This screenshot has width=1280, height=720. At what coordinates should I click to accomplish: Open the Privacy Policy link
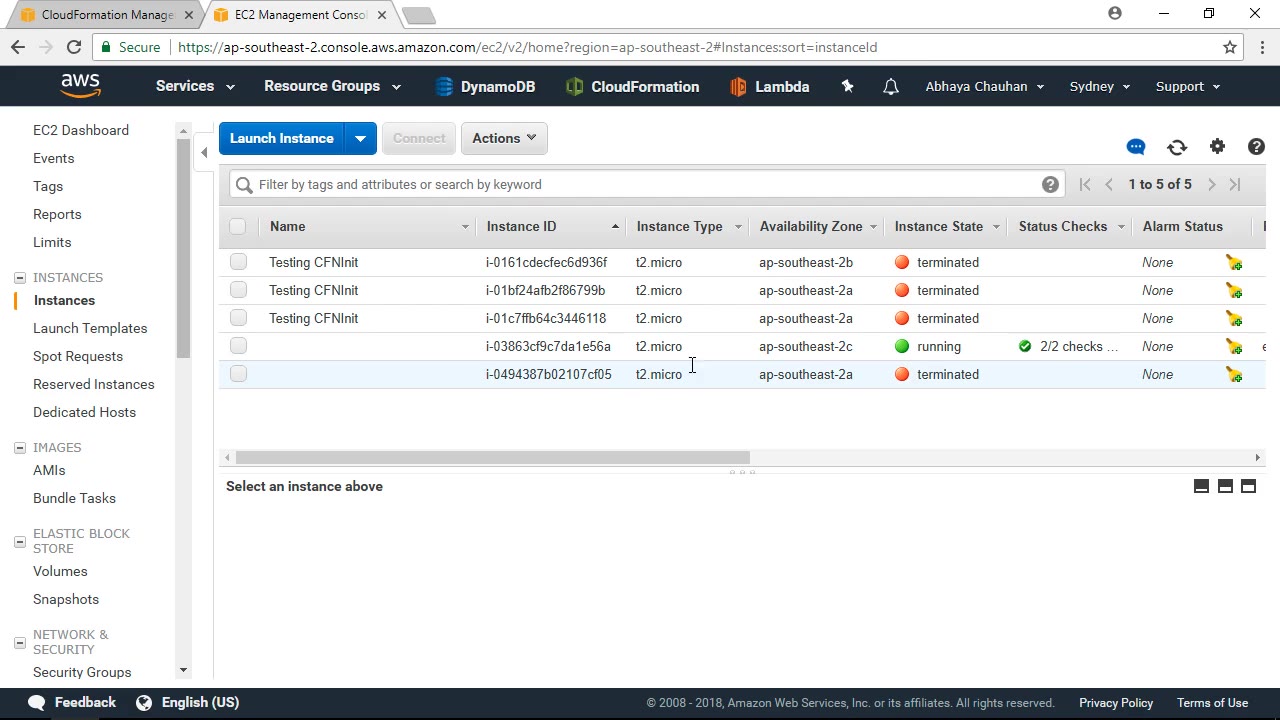pyautogui.click(x=1116, y=703)
